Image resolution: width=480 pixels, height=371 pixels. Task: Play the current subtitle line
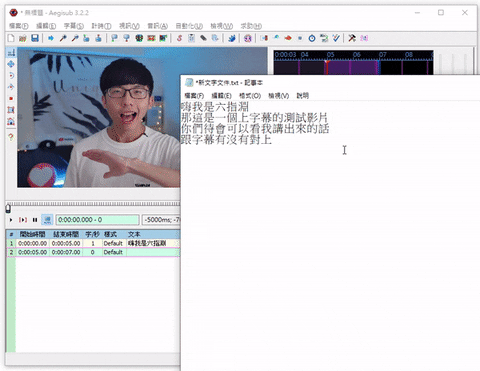tap(23, 220)
